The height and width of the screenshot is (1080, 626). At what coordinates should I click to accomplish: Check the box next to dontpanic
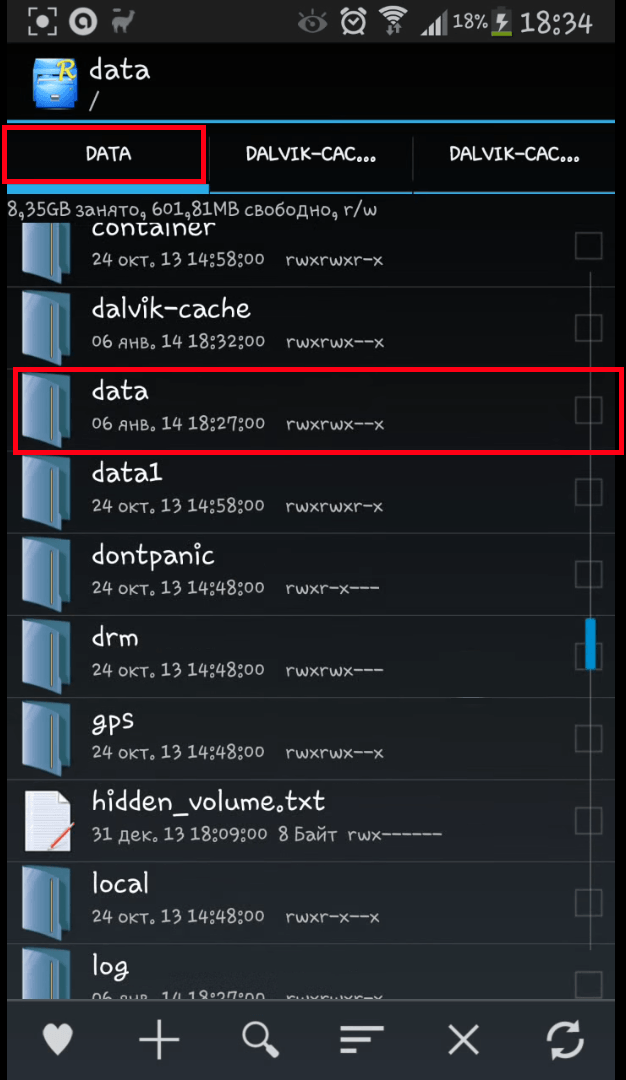pyautogui.click(x=589, y=574)
